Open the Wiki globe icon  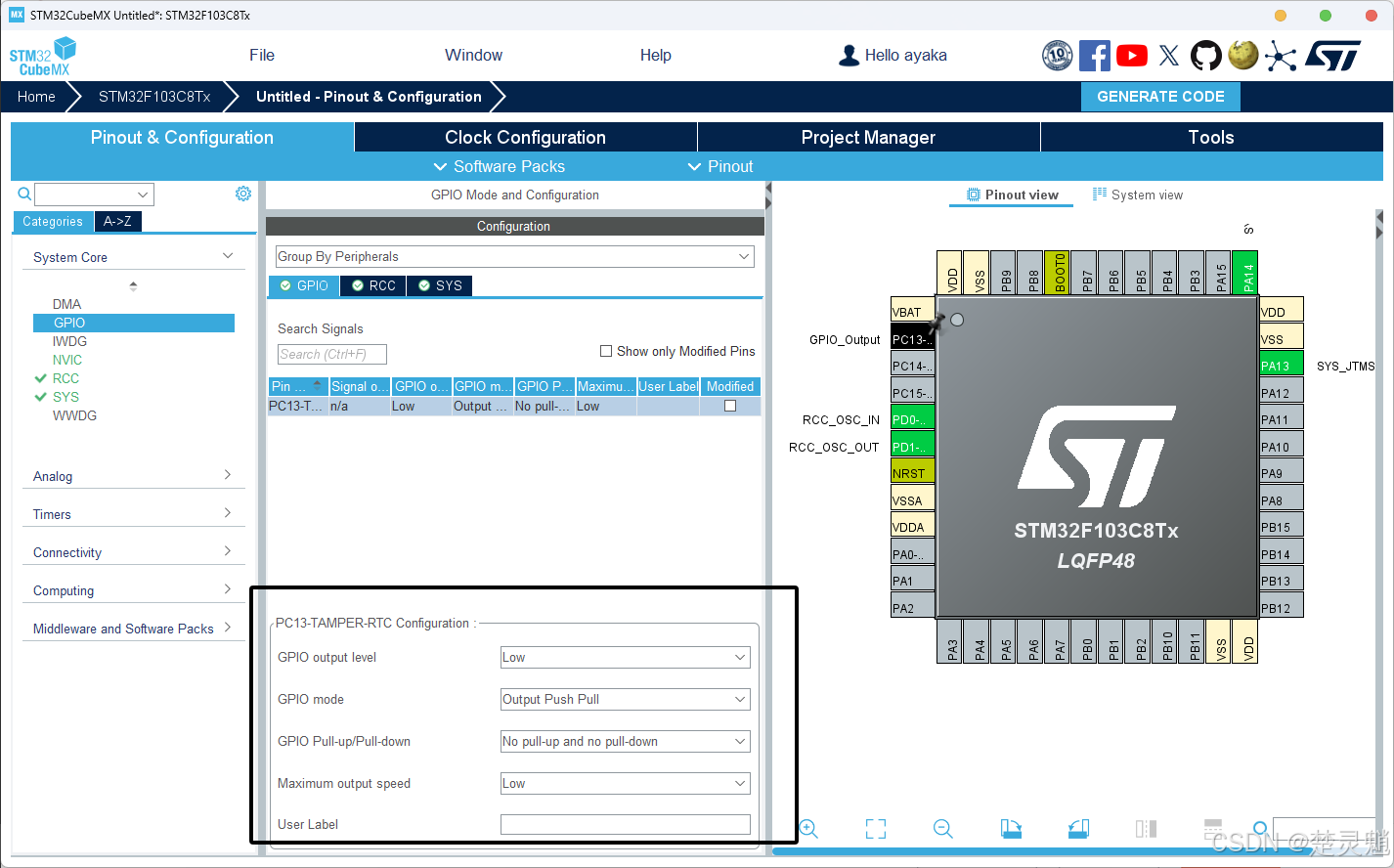pyautogui.click(x=1243, y=55)
